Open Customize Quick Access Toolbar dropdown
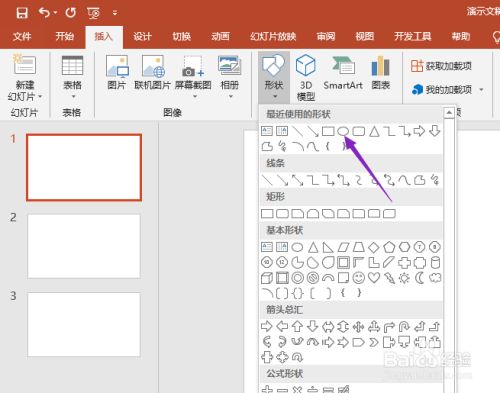Screen dimensions: 500x393 pyautogui.click(x=115, y=13)
